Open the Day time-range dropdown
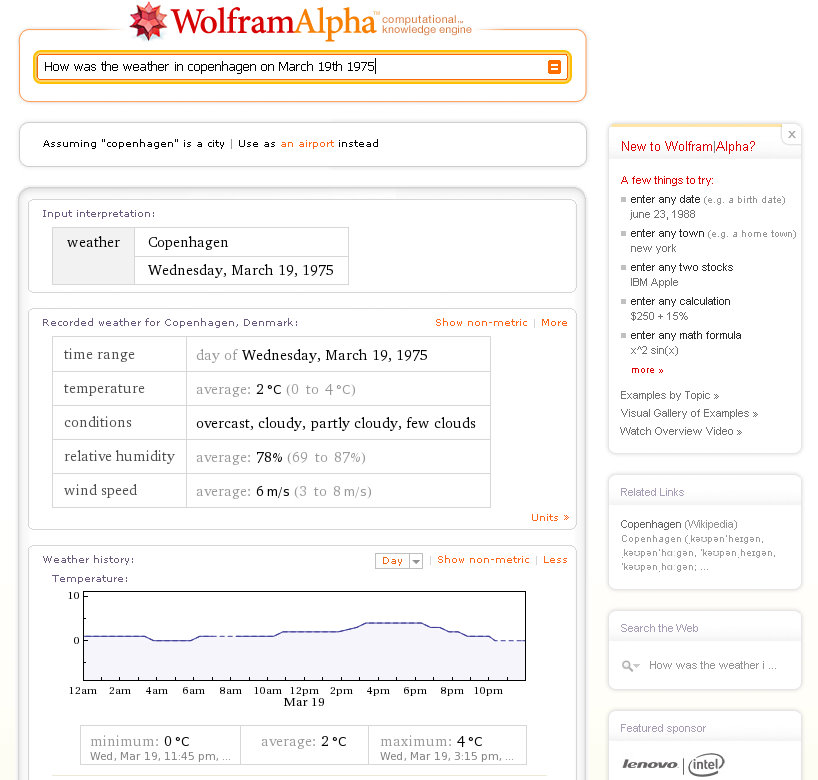Viewport: 818px width, 780px height. [x=399, y=560]
